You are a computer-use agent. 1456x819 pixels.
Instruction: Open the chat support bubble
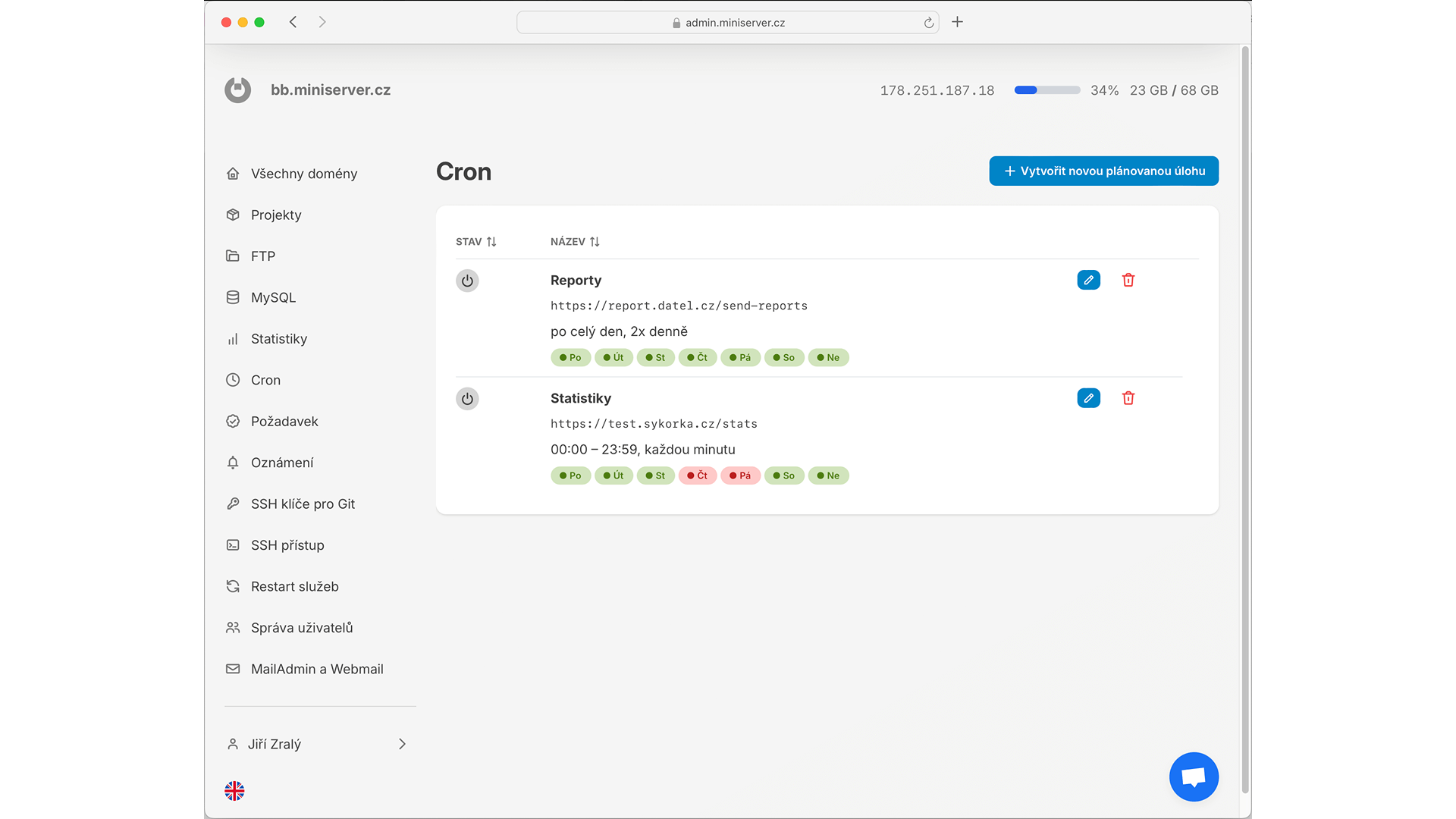point(1194,777)
